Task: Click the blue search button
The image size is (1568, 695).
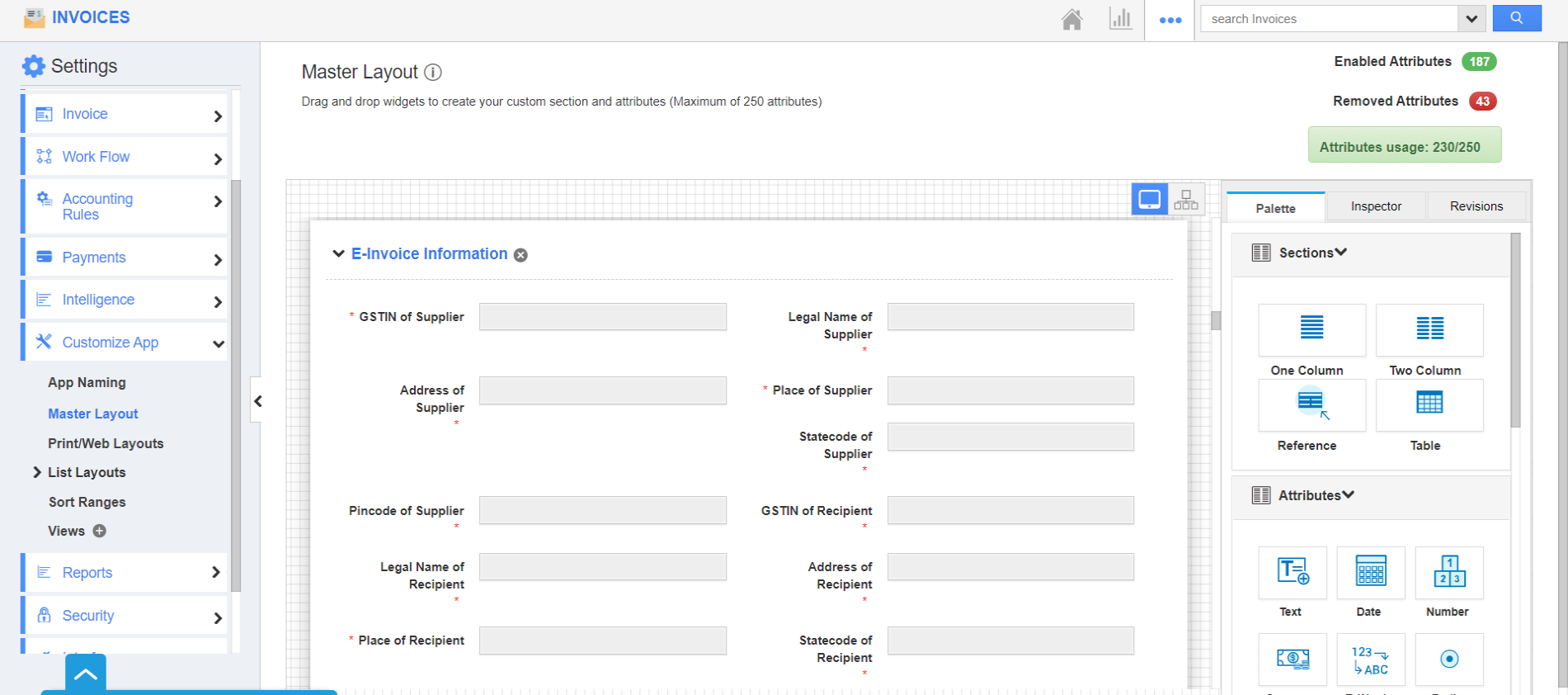Action: click(1516, 18)
